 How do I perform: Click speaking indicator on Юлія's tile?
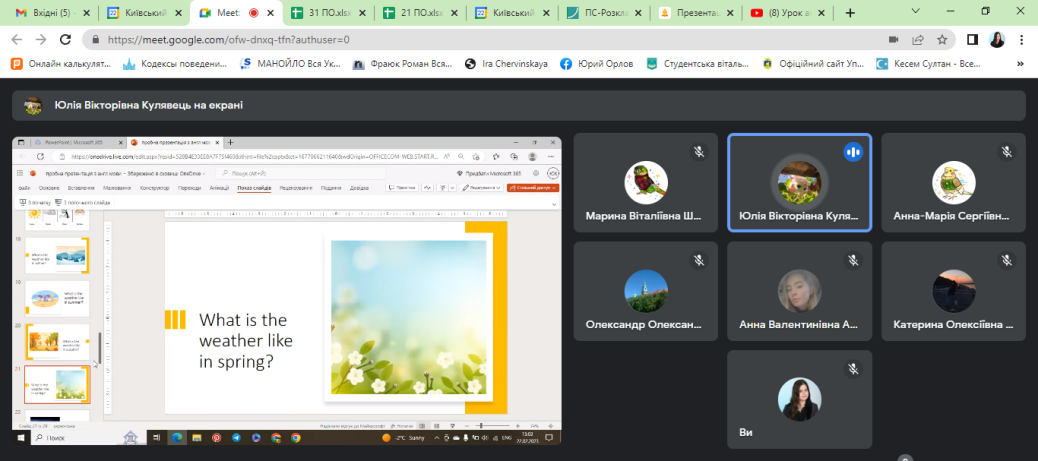(x=853, y=152)
